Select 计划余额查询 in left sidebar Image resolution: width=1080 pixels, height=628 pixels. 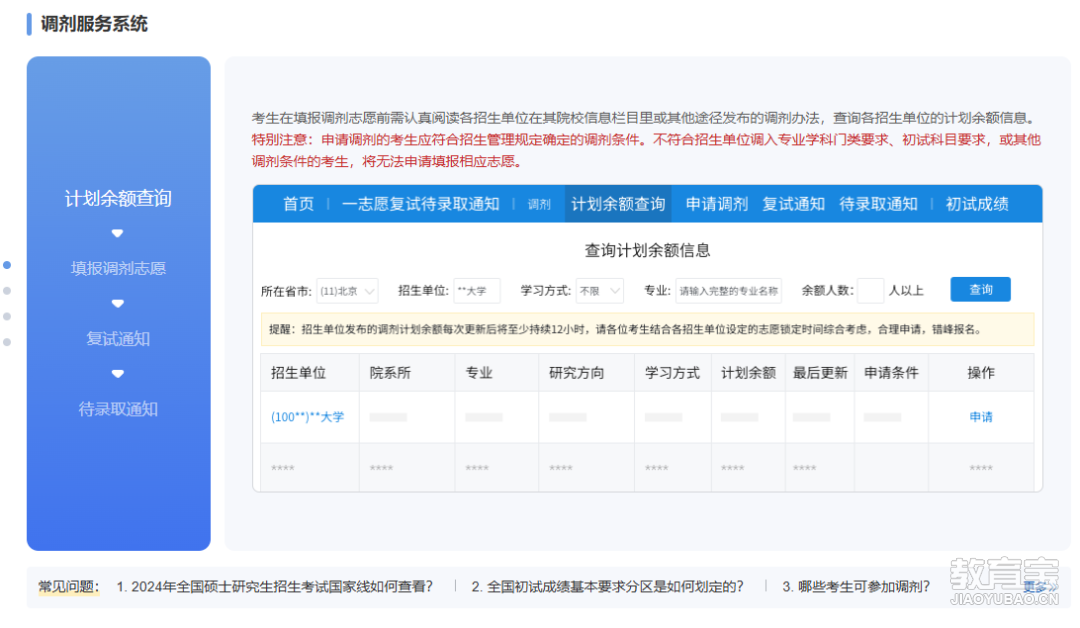pos(118,198)
